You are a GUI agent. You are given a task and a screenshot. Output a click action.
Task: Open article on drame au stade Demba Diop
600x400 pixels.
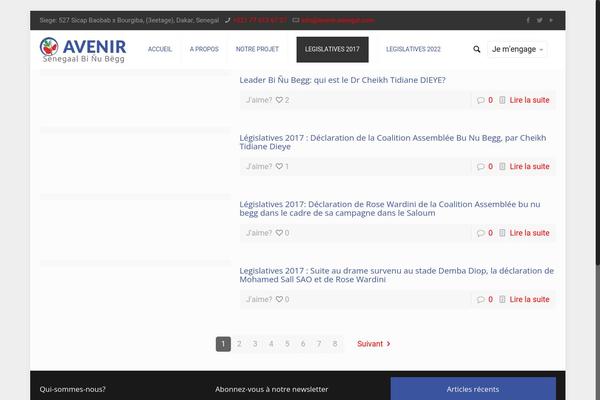(396, 275)
